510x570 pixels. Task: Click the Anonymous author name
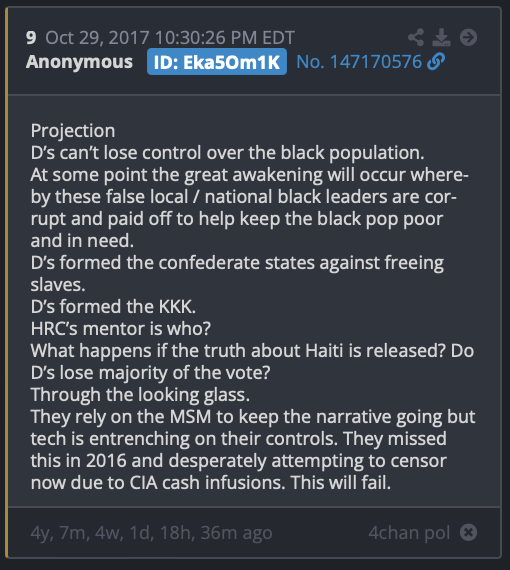click(79, 62)
